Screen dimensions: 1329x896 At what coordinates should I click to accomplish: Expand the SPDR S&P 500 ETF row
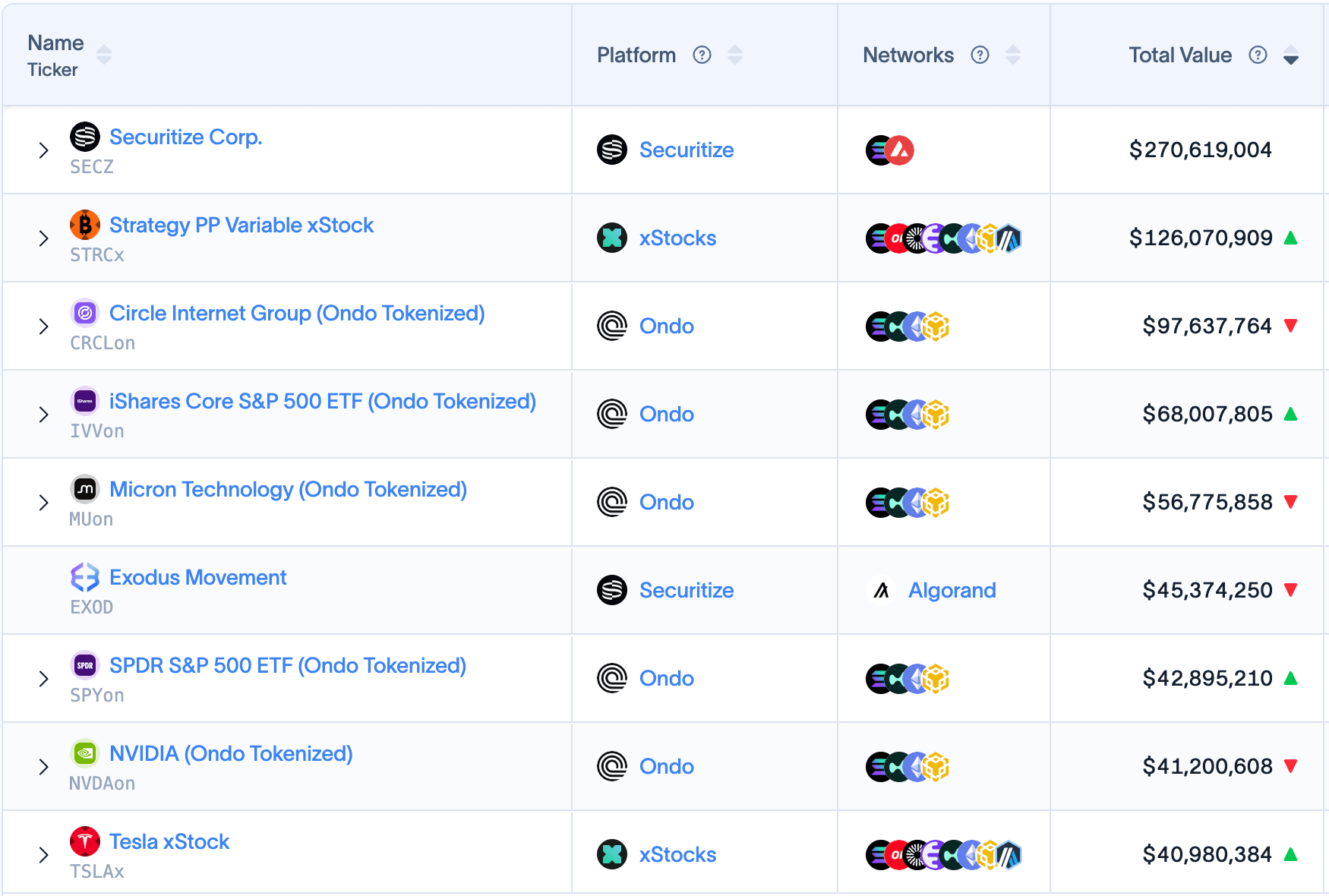[44, 679]
